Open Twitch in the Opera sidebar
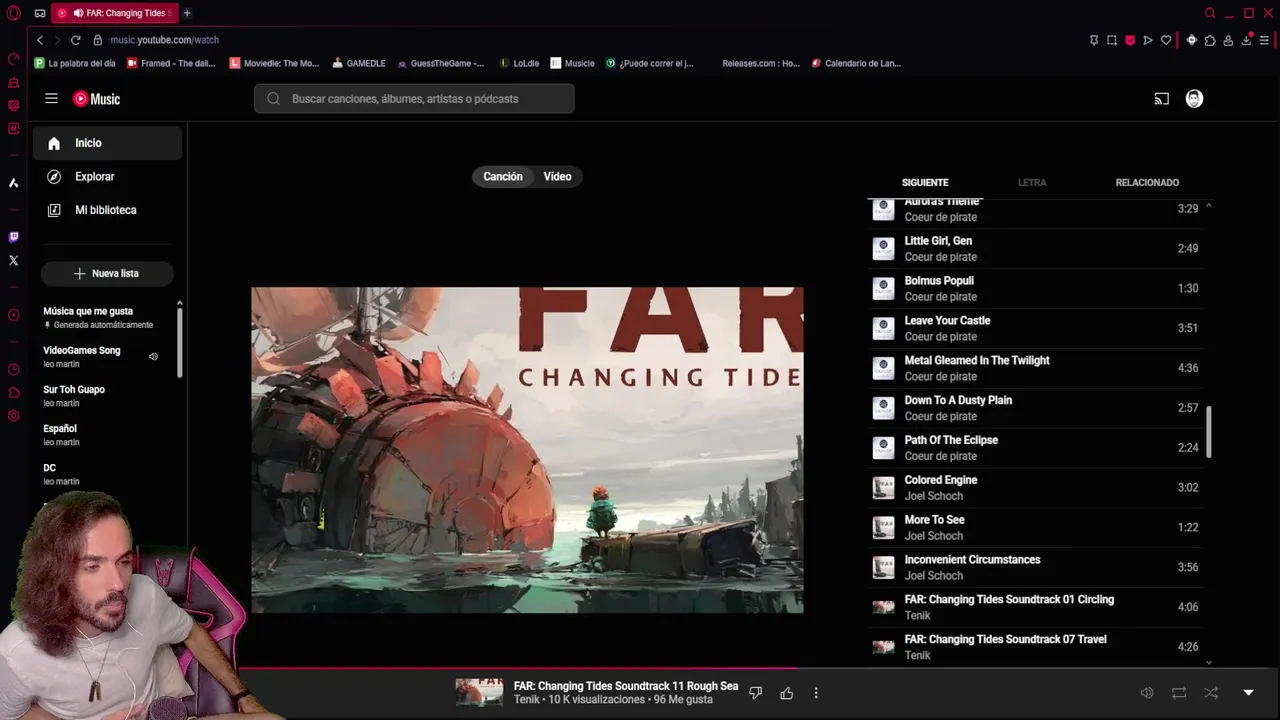This screenshot has width=1280, height=720. point(13,237)
